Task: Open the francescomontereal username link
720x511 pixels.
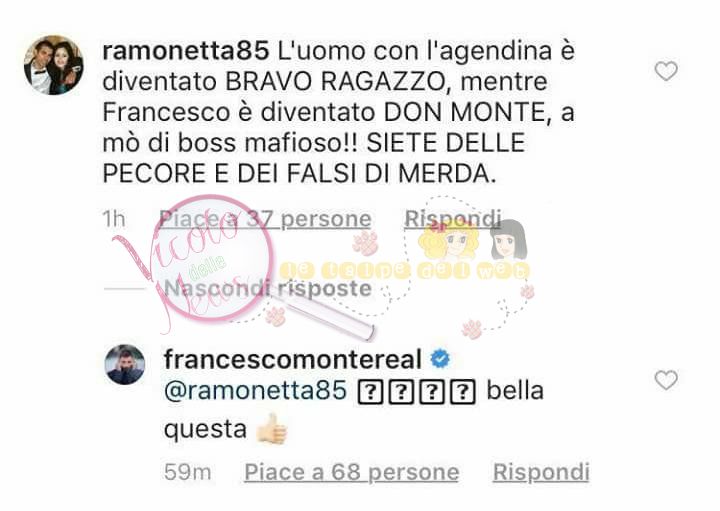Action: (292, 359)
